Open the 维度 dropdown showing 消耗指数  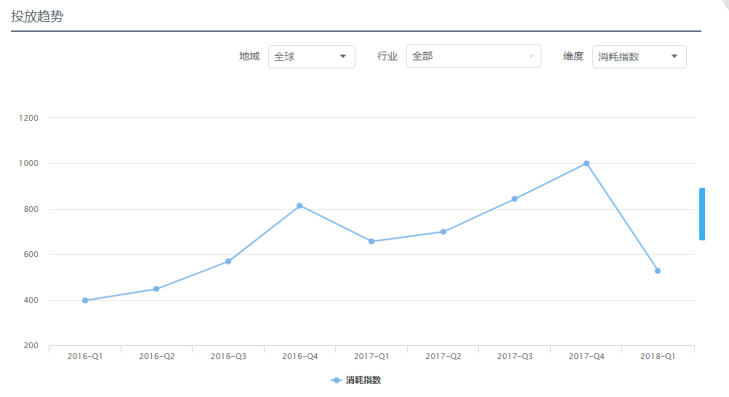[x=639, y=57]
